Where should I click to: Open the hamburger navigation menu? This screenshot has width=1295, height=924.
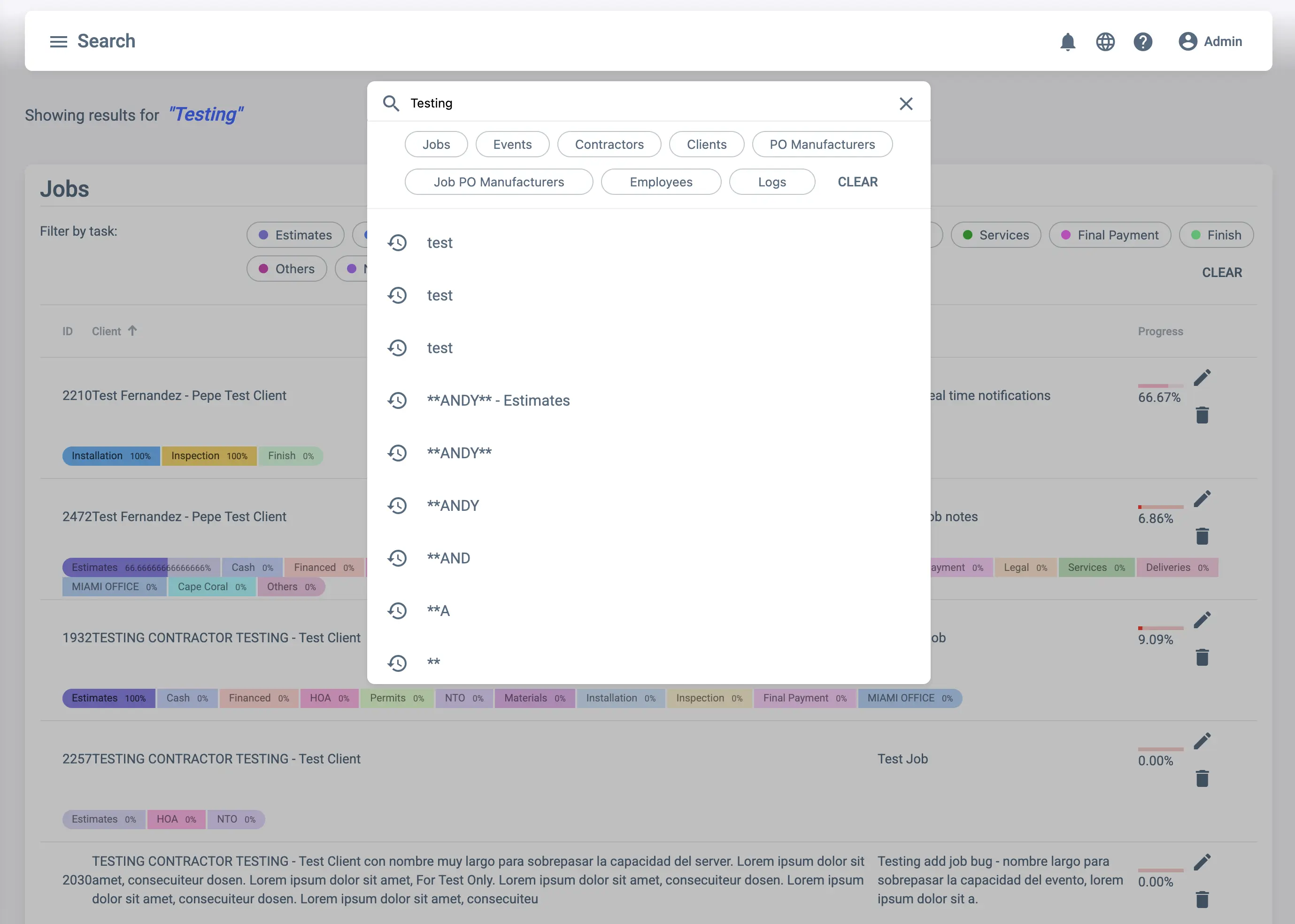[x=58, y=41]
